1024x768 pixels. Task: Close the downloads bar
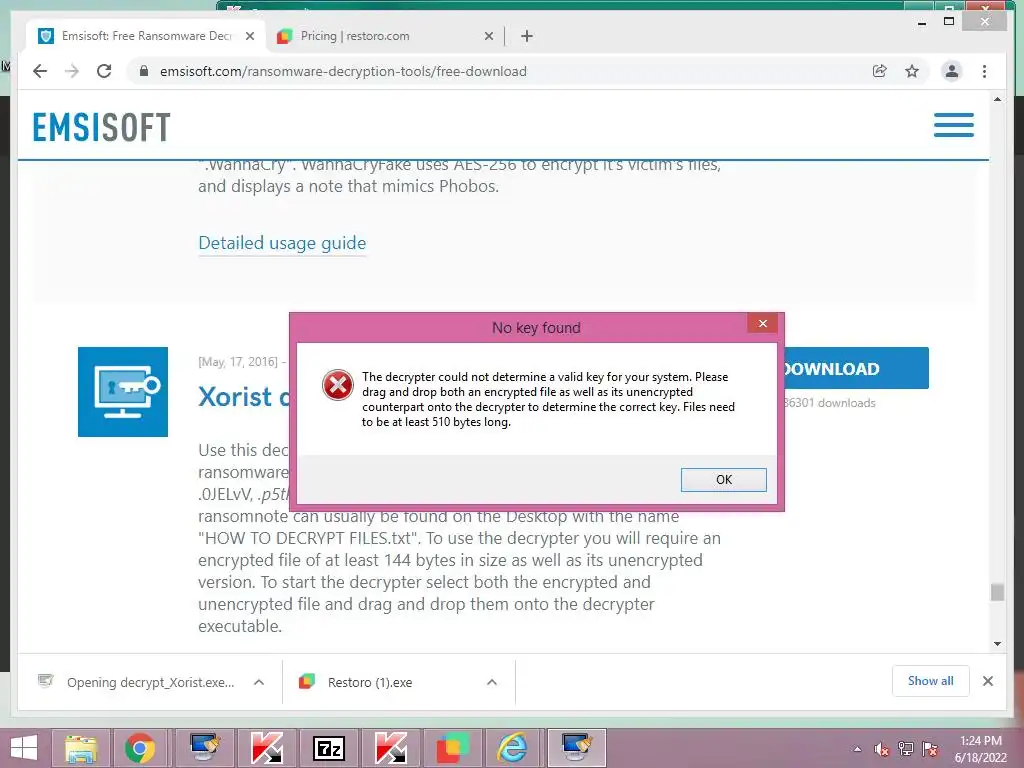(987, 681)
